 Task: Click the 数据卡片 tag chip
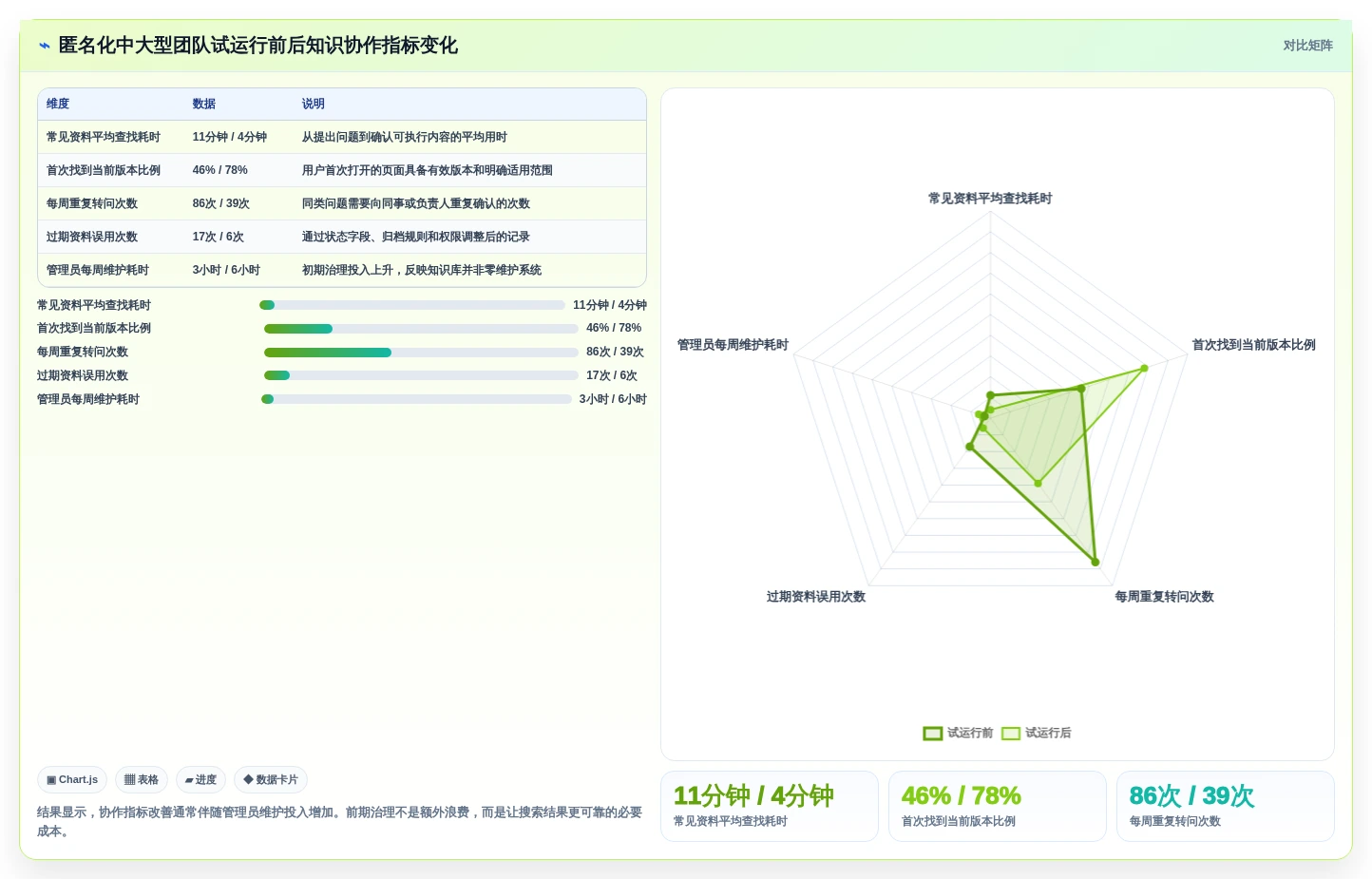pyautogui.click(x=271, y=779)
